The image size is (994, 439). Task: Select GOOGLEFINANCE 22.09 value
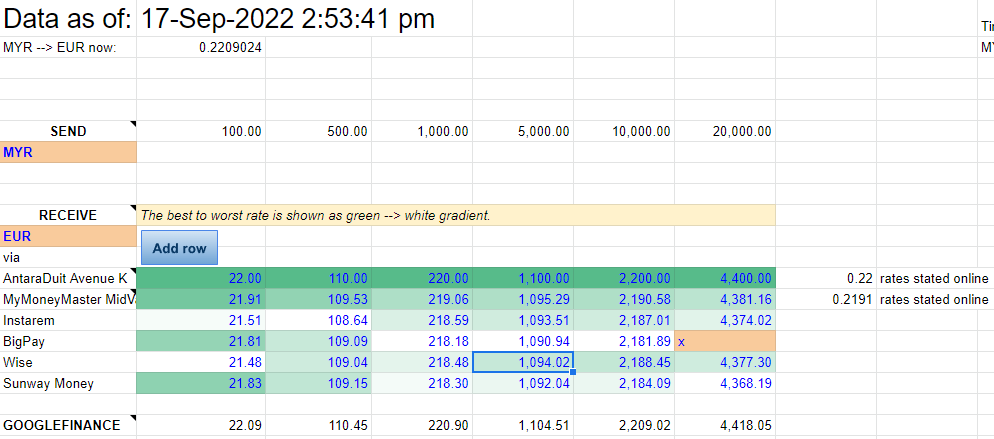pos(201,425)
